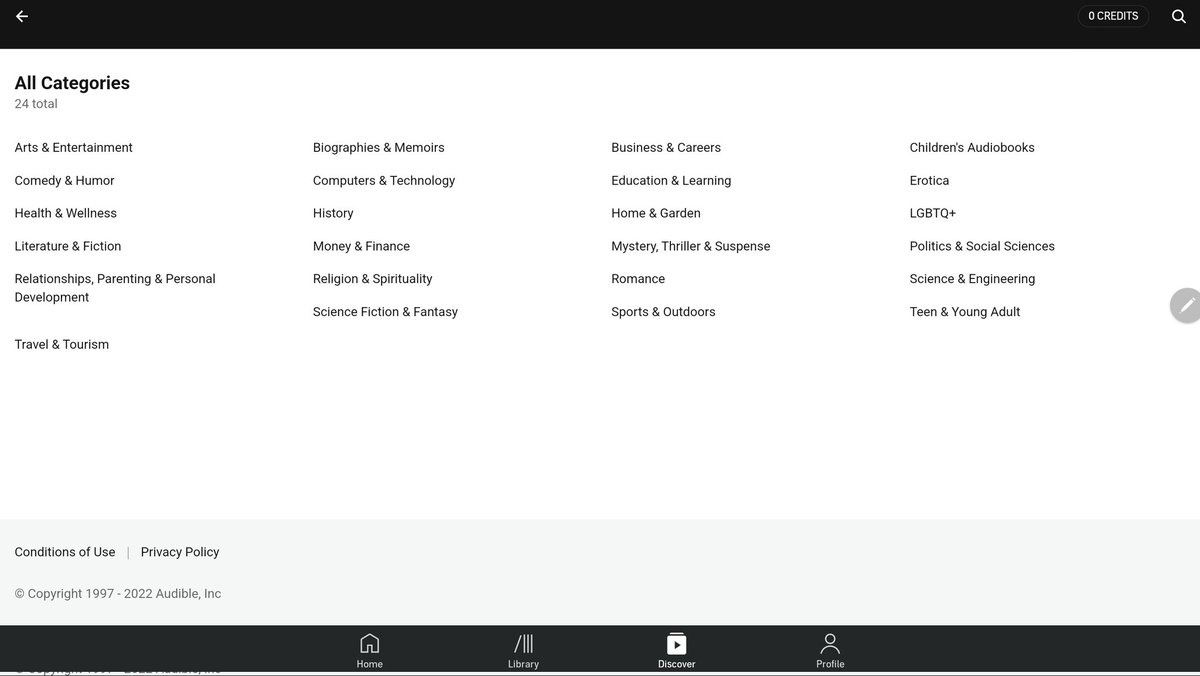Select Travel & Tourism category
This screenshot has height=676, width=1200.
pyautogui.click(x=62, y=345)
